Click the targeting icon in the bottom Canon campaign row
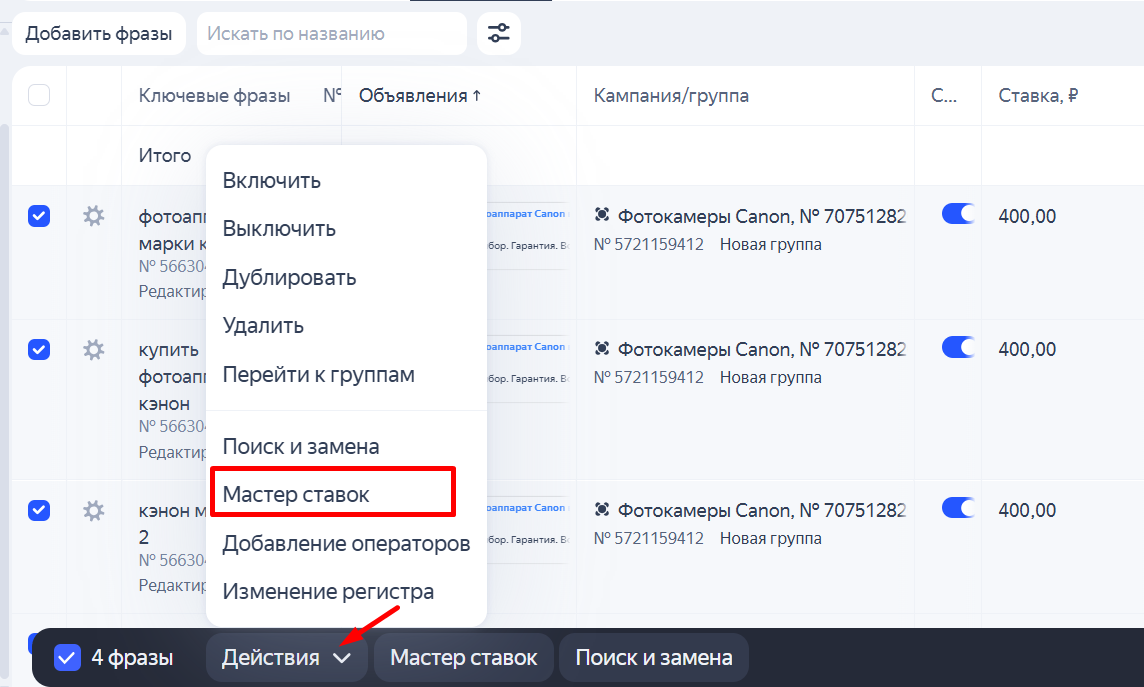This screenshot has height=687, width=1144. [601, 509]
